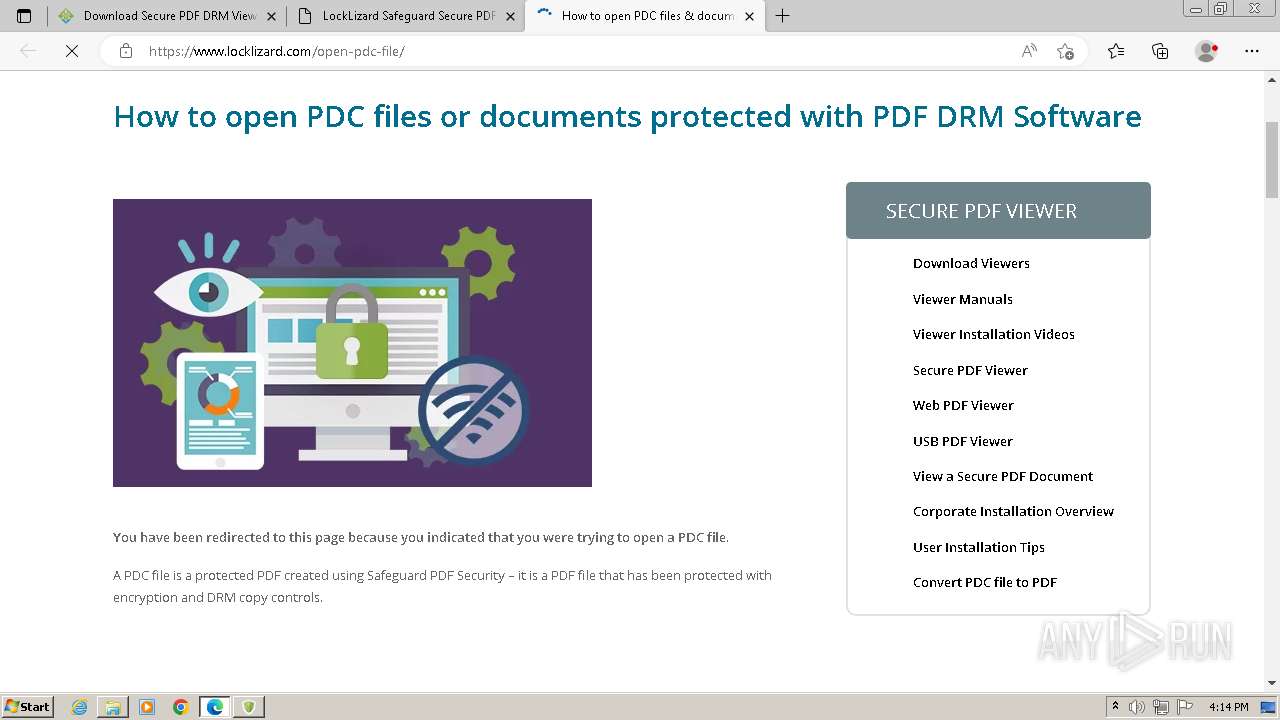Open the browser tab actions menu icon
This screenshot has height=720, width=1280.
tap(24, 16)
